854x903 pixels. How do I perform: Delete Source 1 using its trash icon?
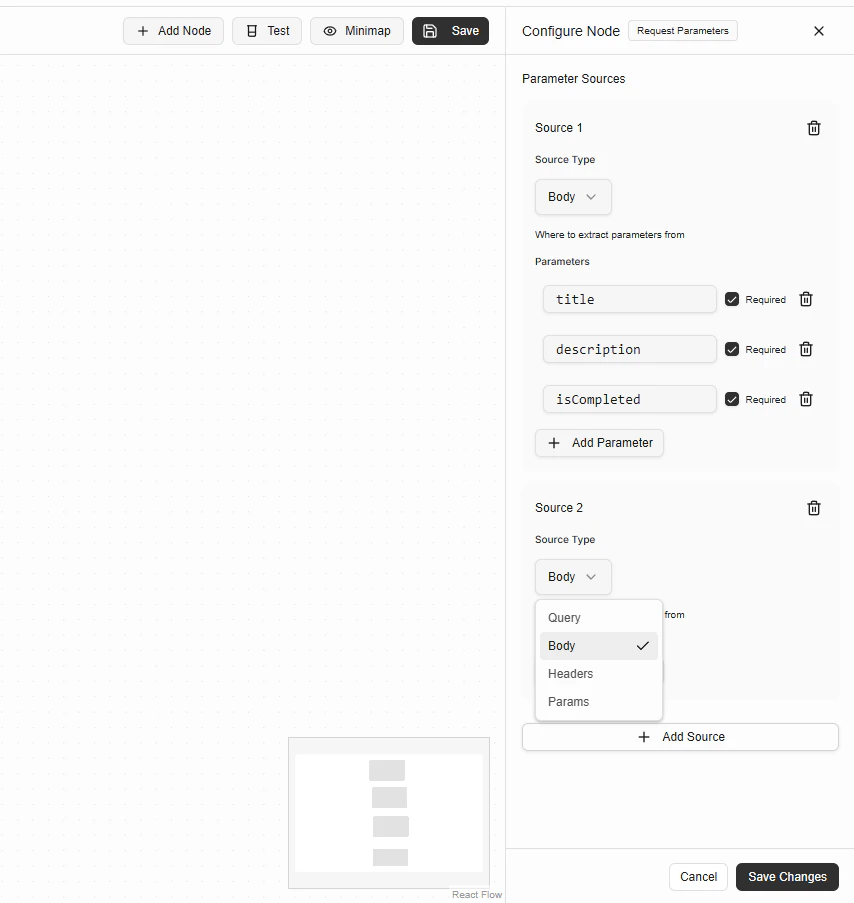pyautogui.click(x=813, y=127)
